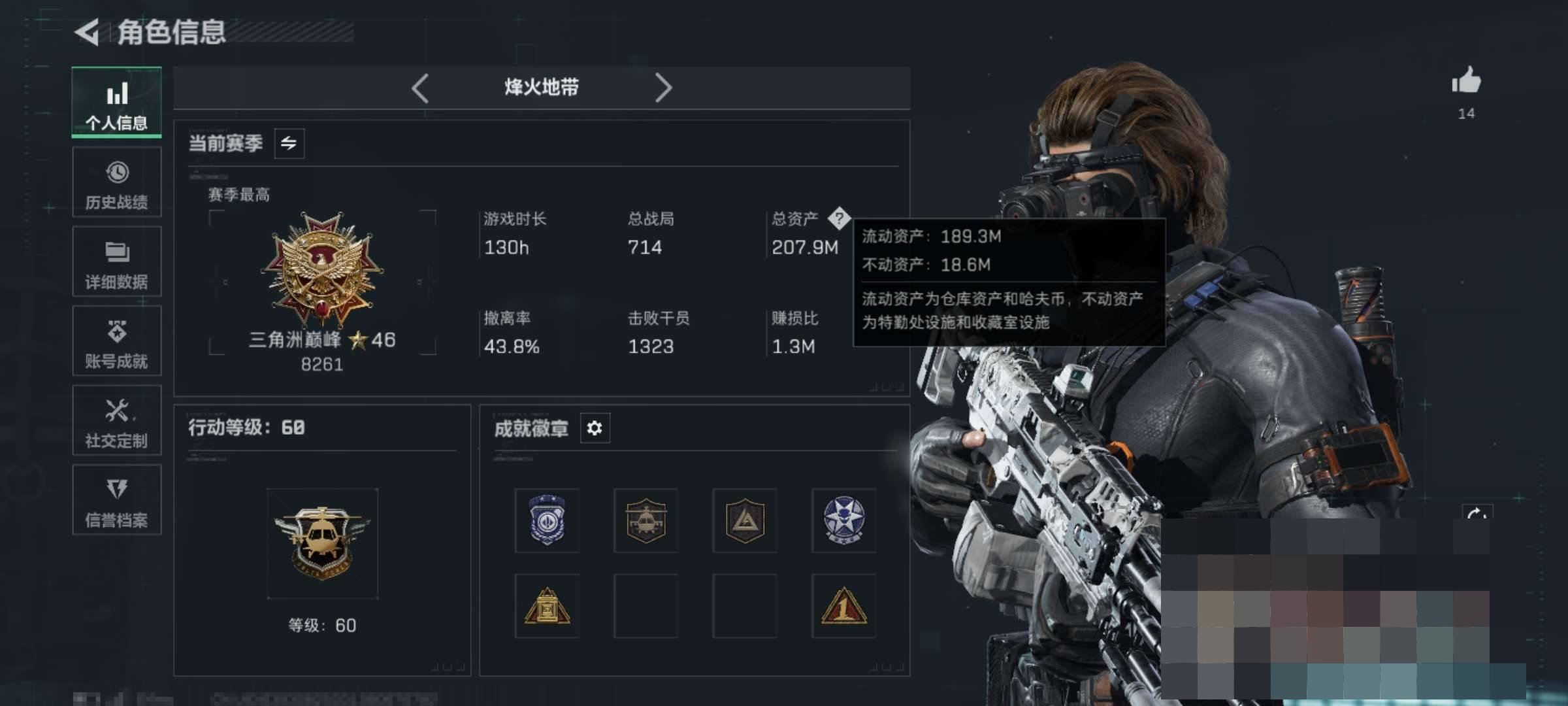This screenshot has height=706, width=1568.
Task: Select the 个人信息 tab
Action: 117,103
